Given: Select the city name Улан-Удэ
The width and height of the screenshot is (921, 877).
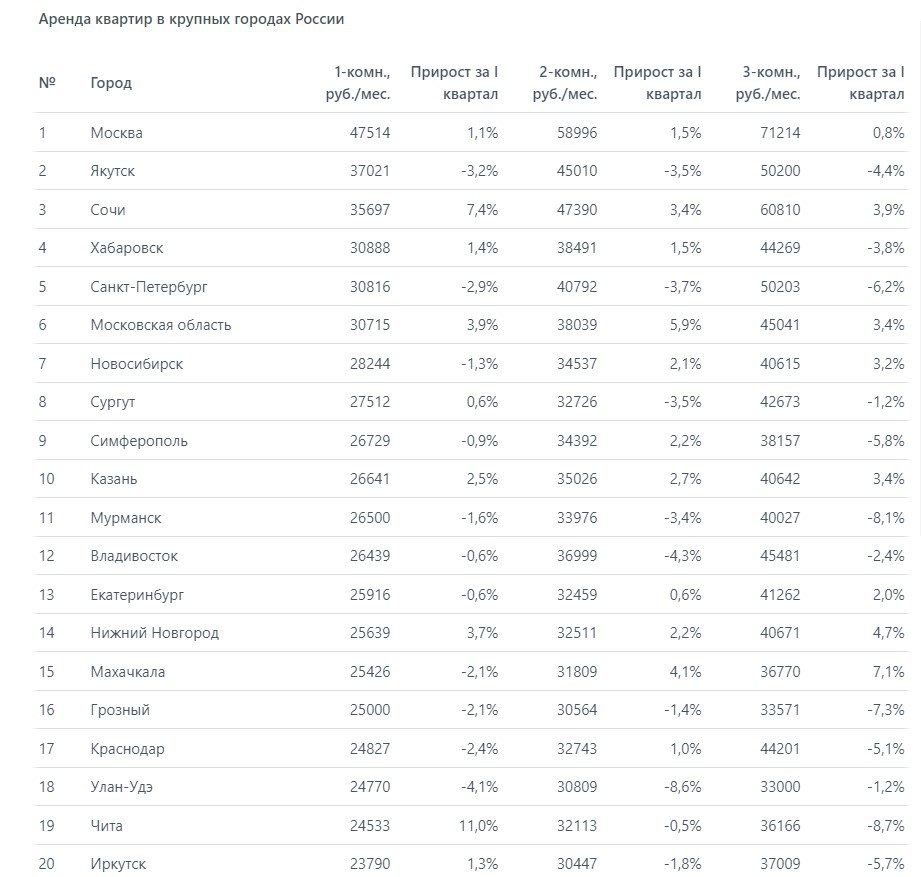Looking at the screenshot, I should coord(121,787).
